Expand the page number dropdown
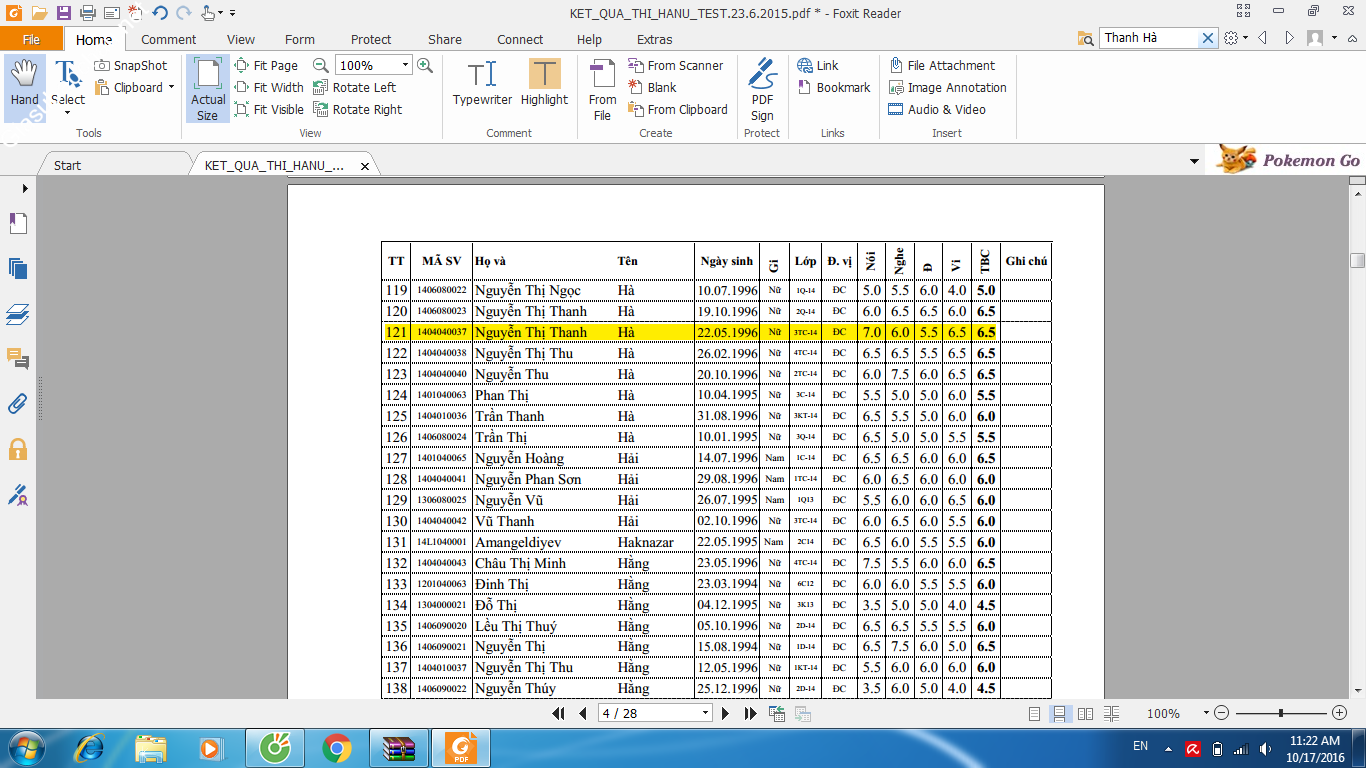This screenshot has width=1366, height=768. (x=706, y=713)
